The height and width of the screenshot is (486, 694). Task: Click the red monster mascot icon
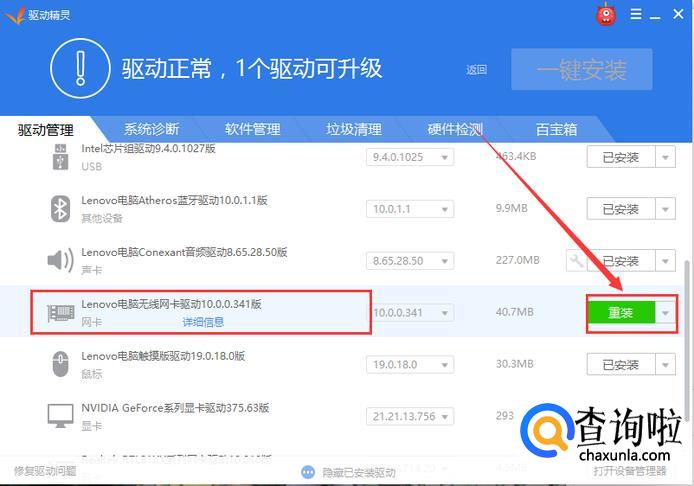click(606, 15)
